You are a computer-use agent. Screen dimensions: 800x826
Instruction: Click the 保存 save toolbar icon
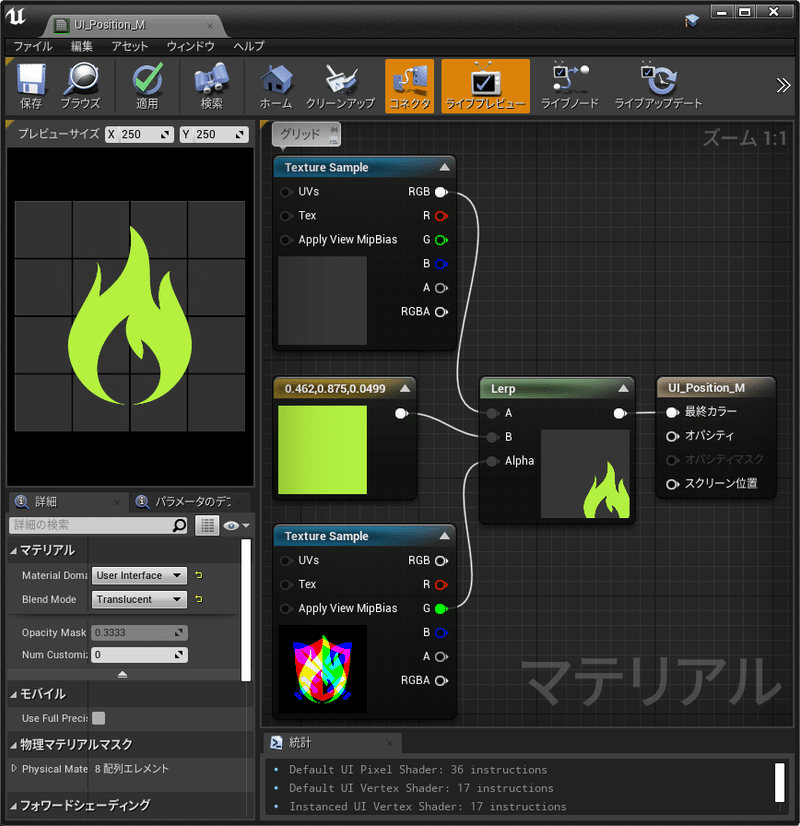coord(31,85)
